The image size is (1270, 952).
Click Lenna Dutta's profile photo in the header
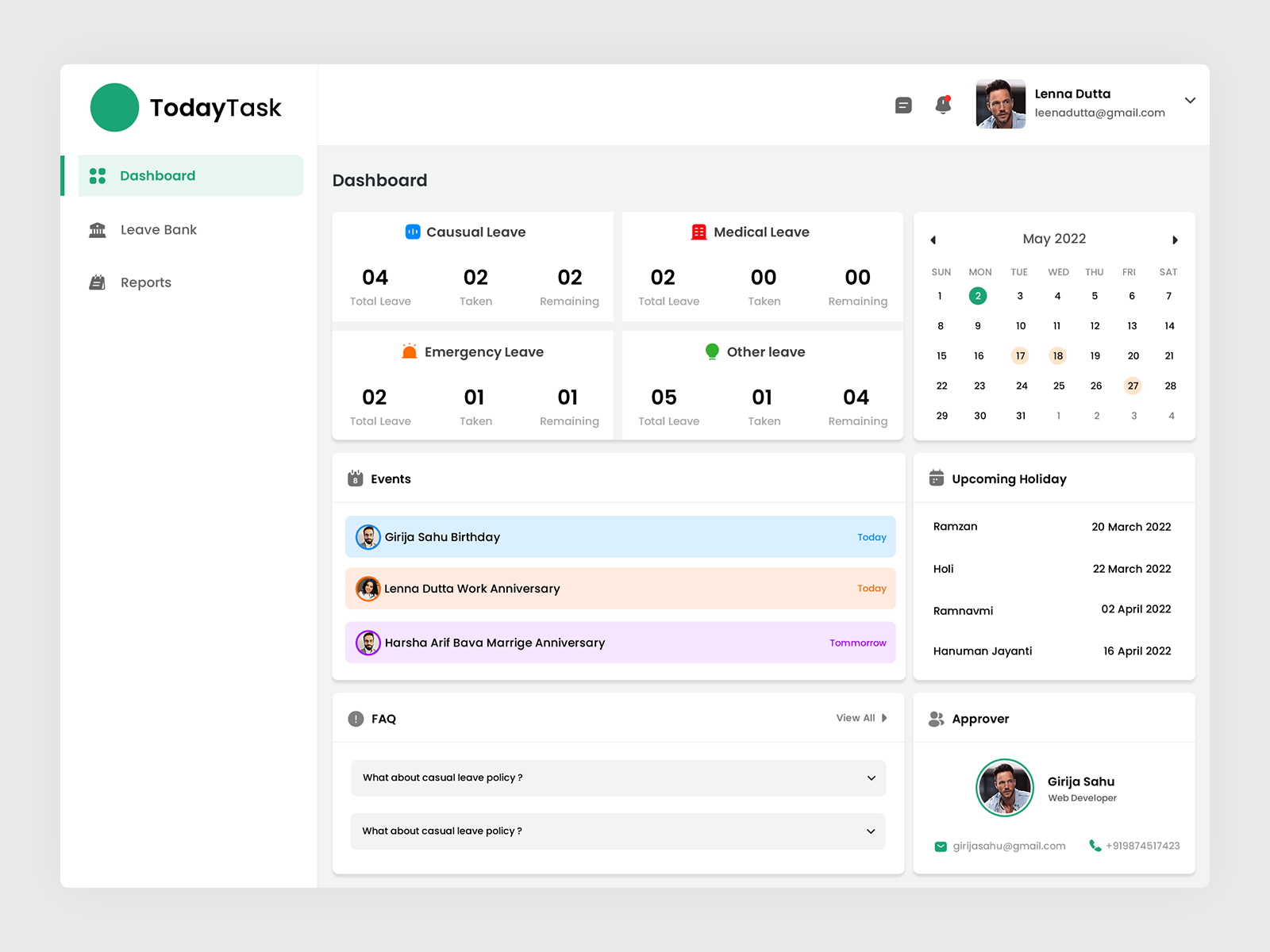click(x=1000, y=104)
